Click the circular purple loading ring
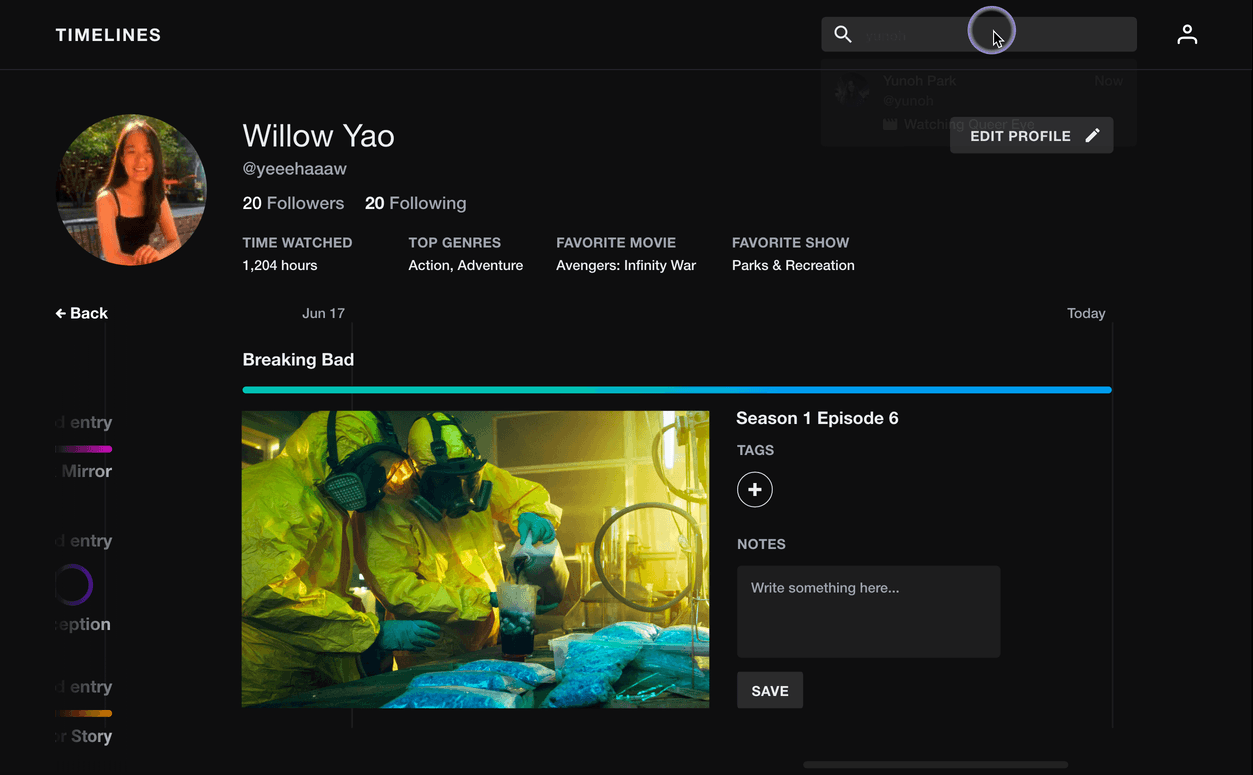Screen dimensions: 1253x775 tap(74, 585)
